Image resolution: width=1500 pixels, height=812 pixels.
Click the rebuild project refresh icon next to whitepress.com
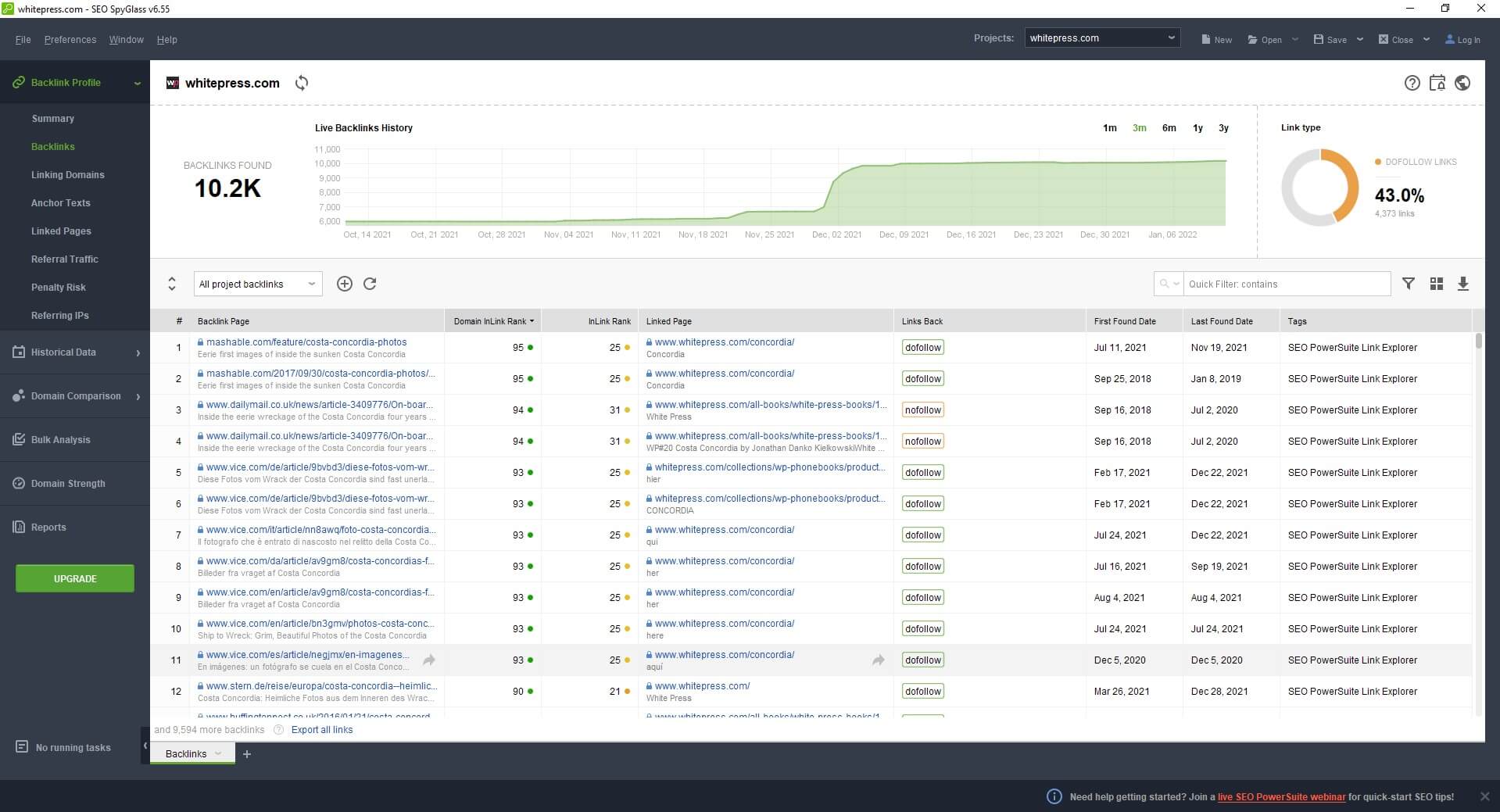(302, 83)
